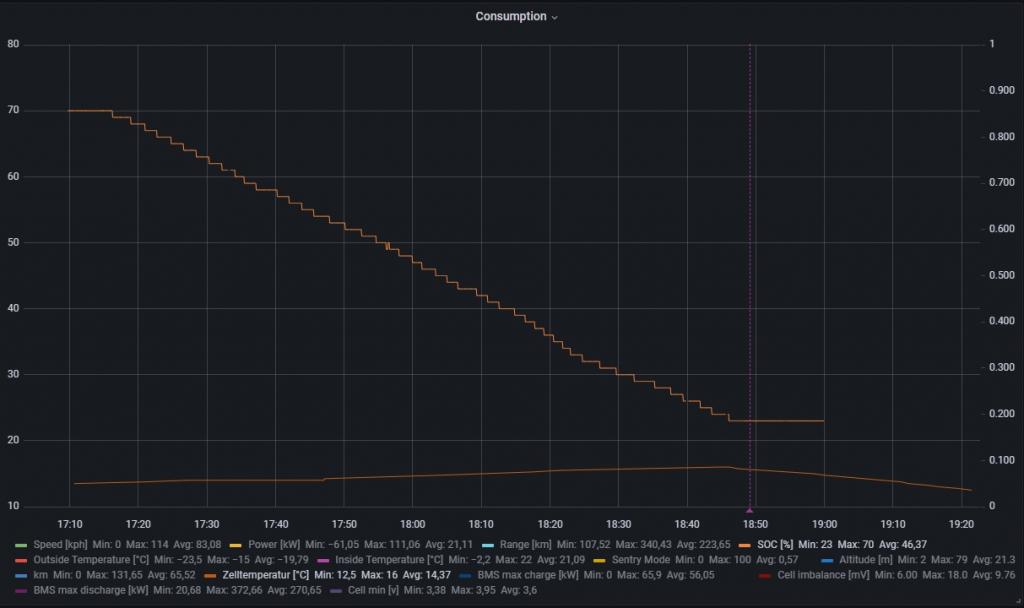This screenshot has width=1024, height=608.
Task: Click the right axis label 0.900
Action: [1002, 90]
